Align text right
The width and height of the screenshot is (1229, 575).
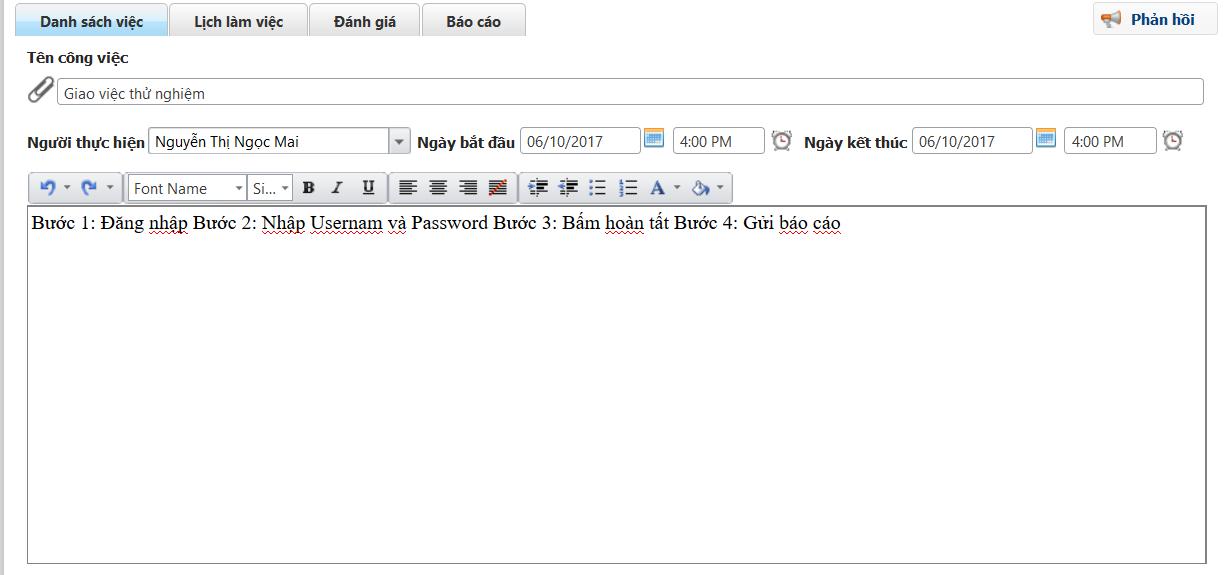tap(468, 188)
